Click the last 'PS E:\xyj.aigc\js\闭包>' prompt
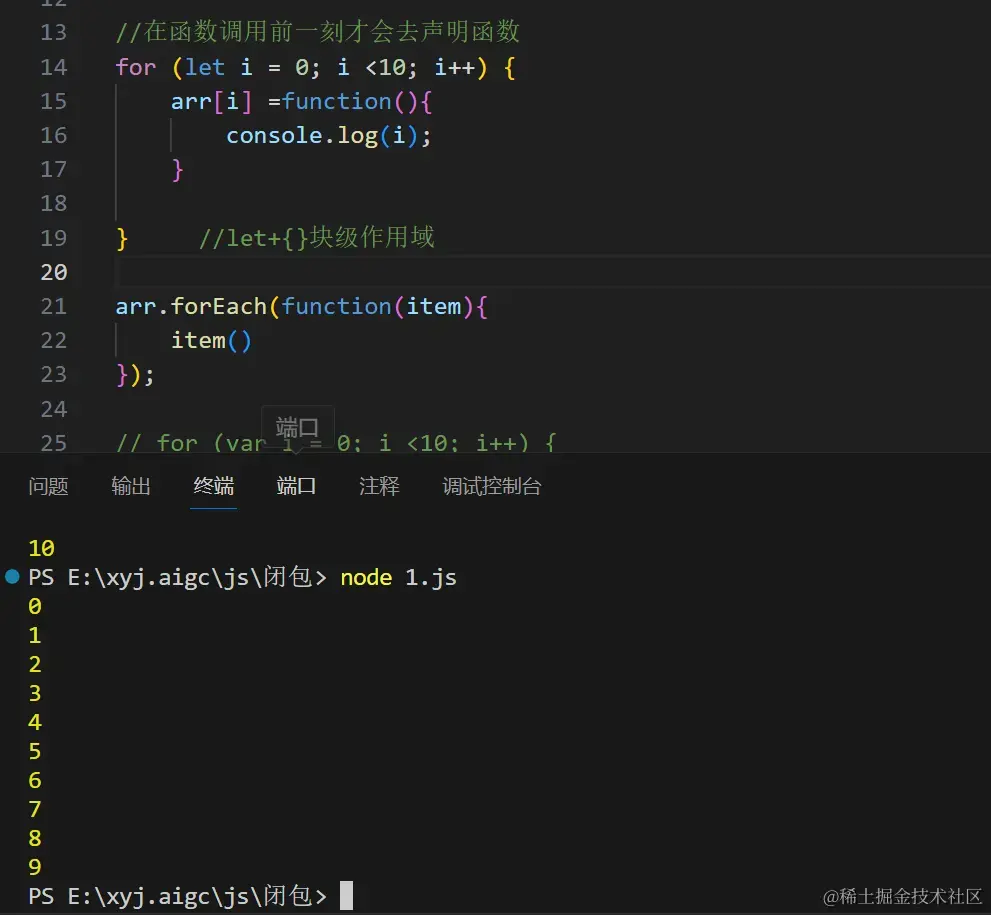 click(178, 896)
